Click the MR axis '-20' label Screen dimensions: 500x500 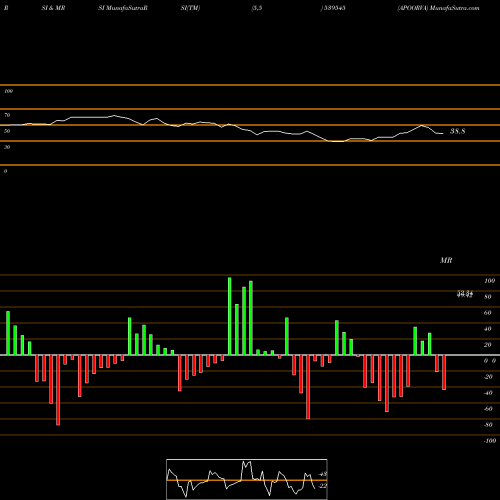pyautogui.click(x=488, y=377)
